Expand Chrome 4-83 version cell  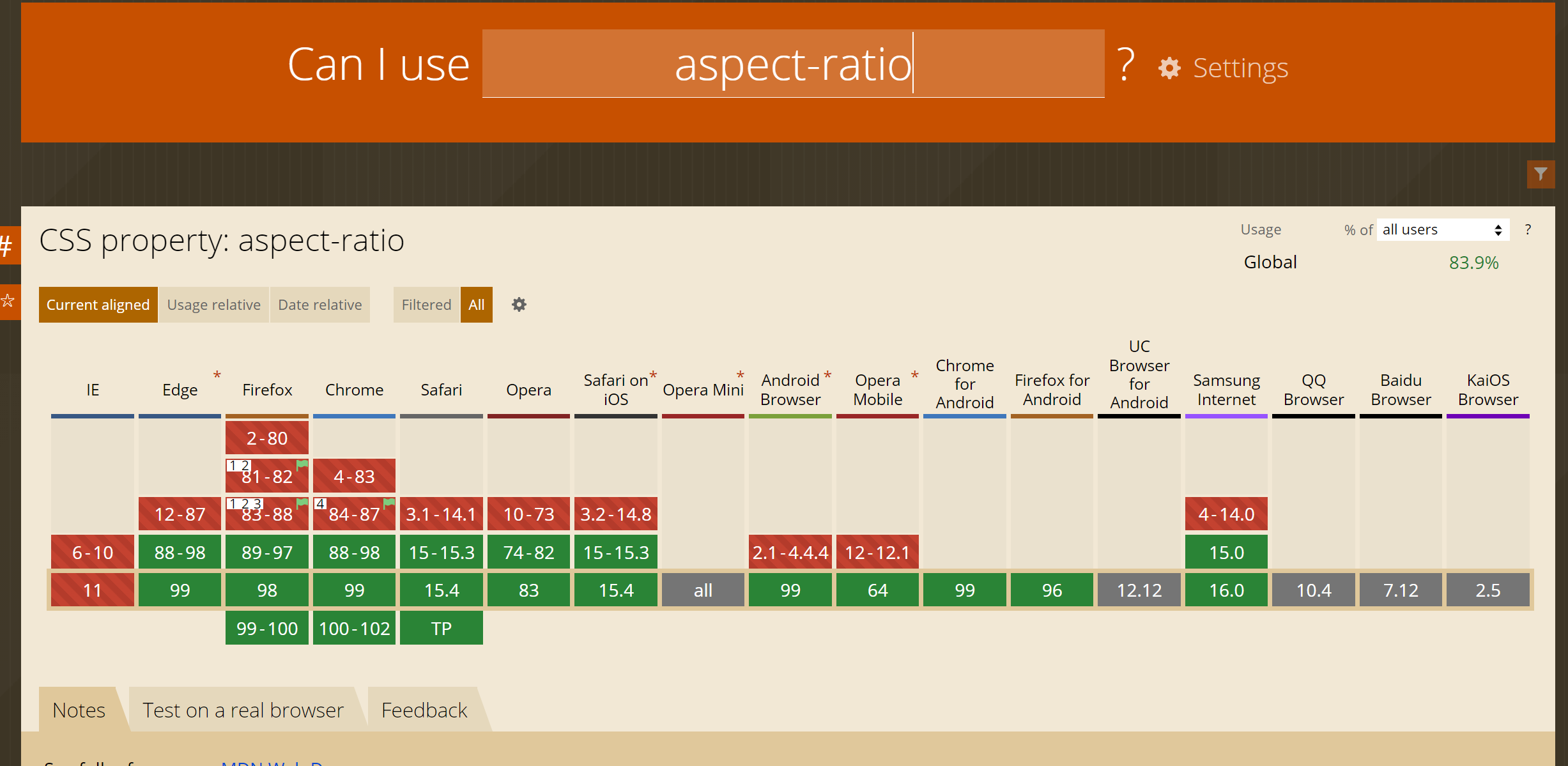[354, 477]
